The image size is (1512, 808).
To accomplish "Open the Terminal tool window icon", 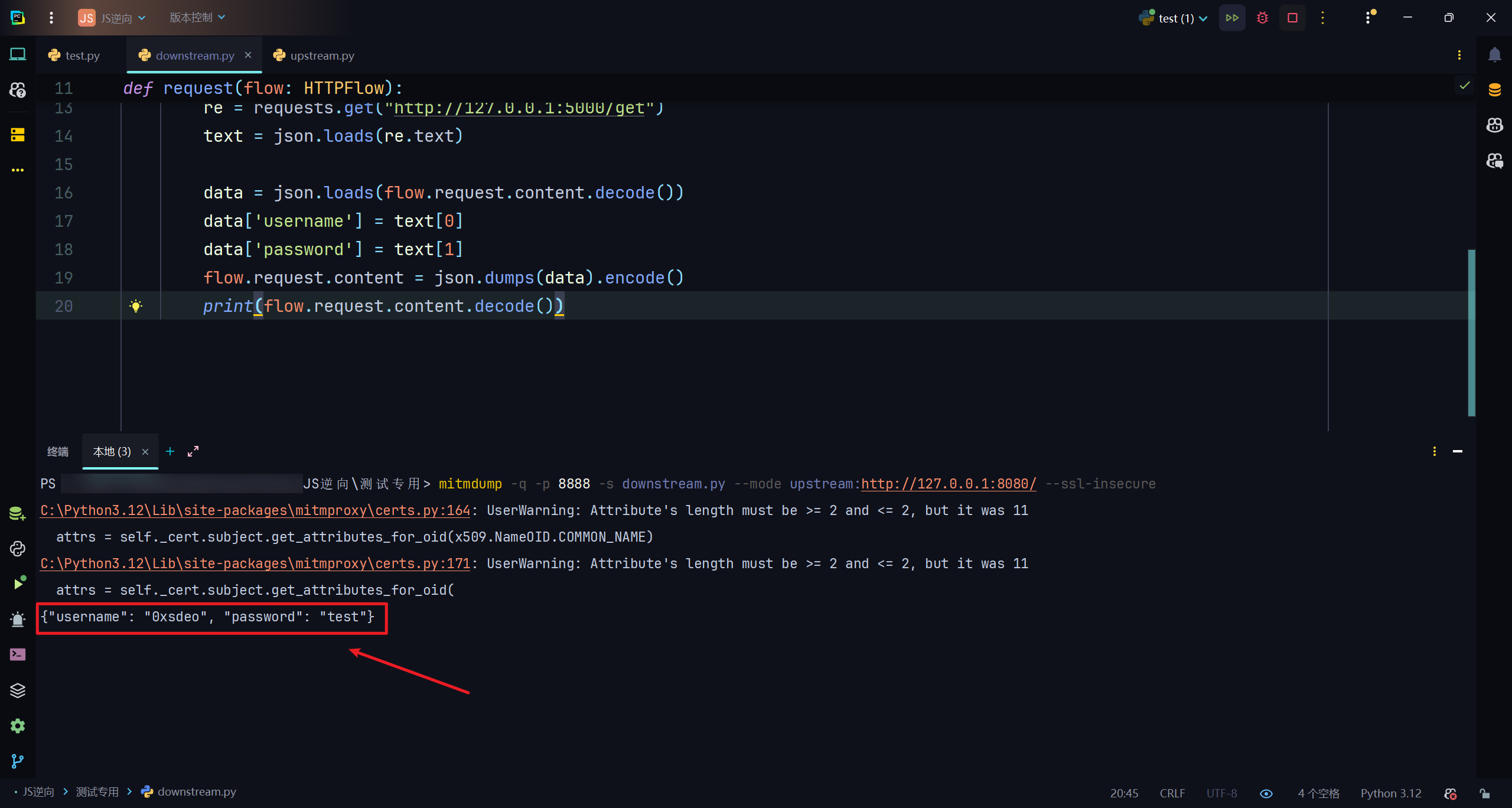I will (x=18, y=654).
